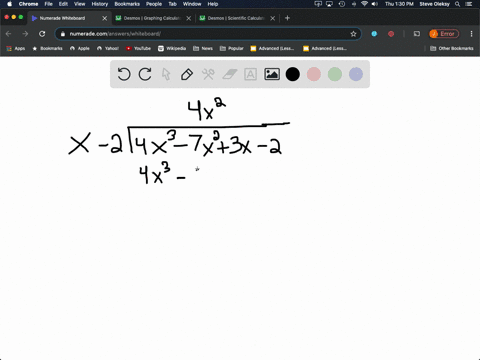The width and height of the screenshot is (480, 360).
Task: Click the Steve Oleksy user name
Action: tap(434, 4)
